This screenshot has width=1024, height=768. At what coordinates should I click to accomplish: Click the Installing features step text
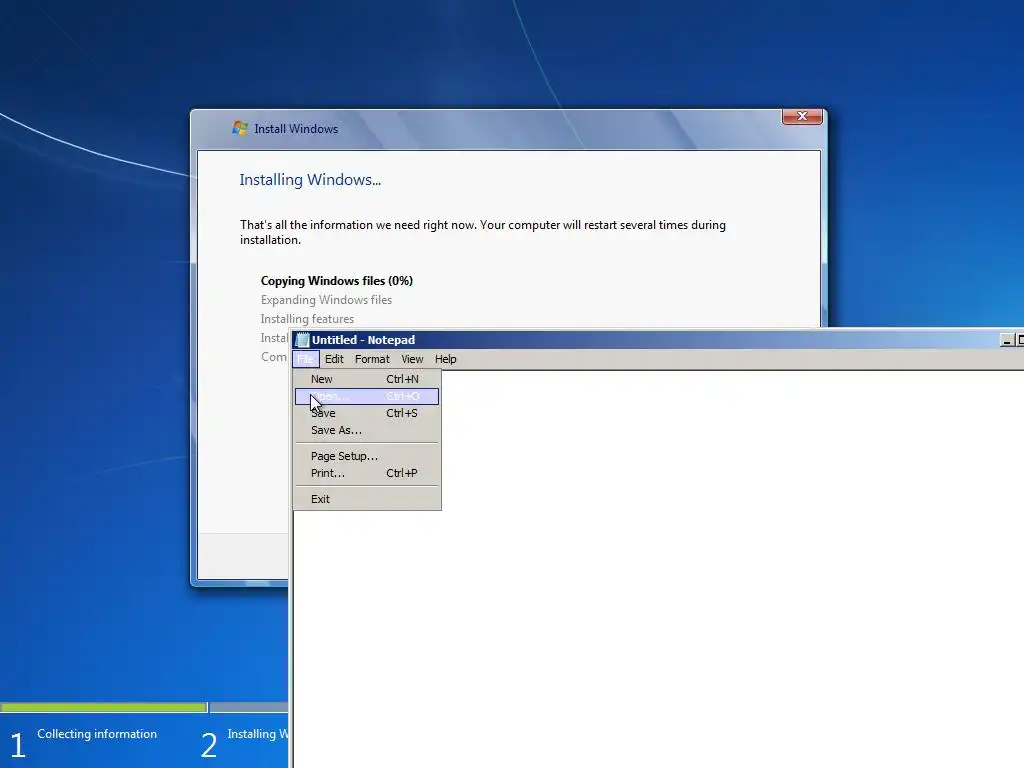coord(307,319)
